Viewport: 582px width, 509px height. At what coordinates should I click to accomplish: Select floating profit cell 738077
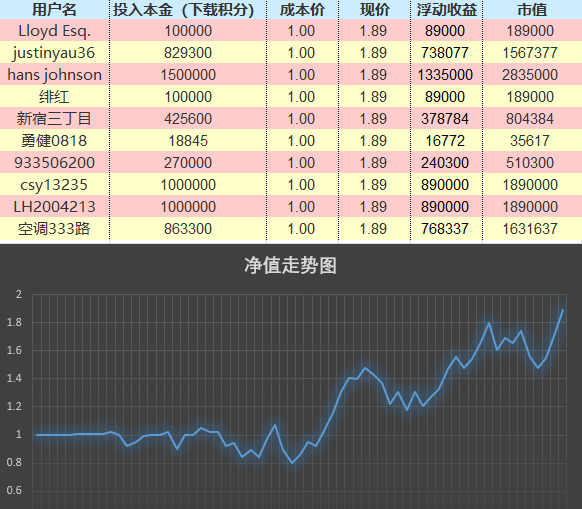(x=446, y=52)
